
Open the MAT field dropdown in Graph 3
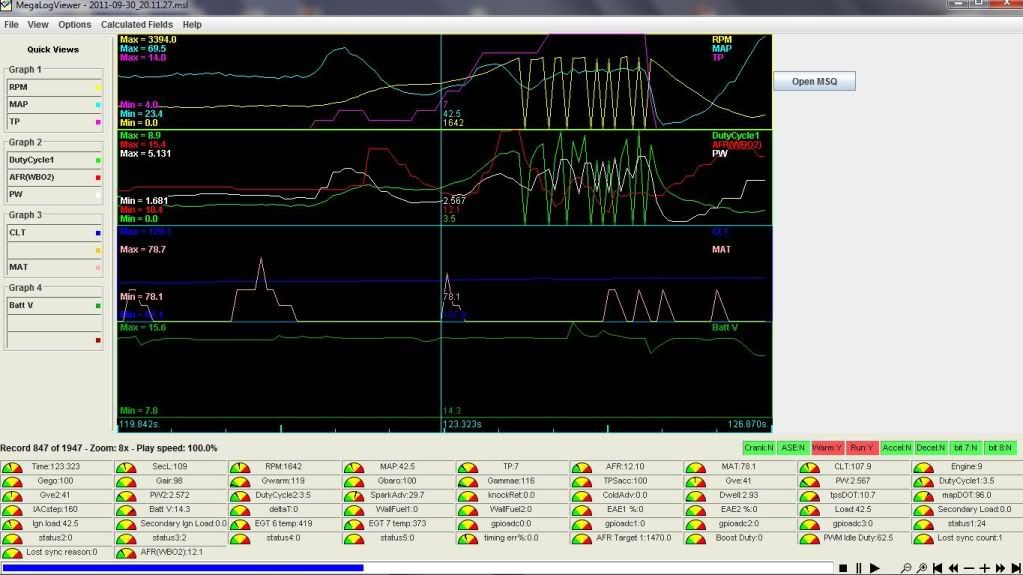pyautogui.click(x=54, y=267)
